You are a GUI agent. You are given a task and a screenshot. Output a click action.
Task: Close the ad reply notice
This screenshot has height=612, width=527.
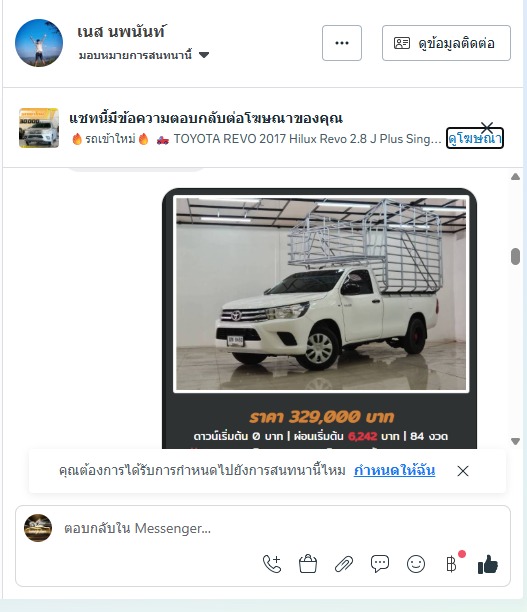[487, 127]
